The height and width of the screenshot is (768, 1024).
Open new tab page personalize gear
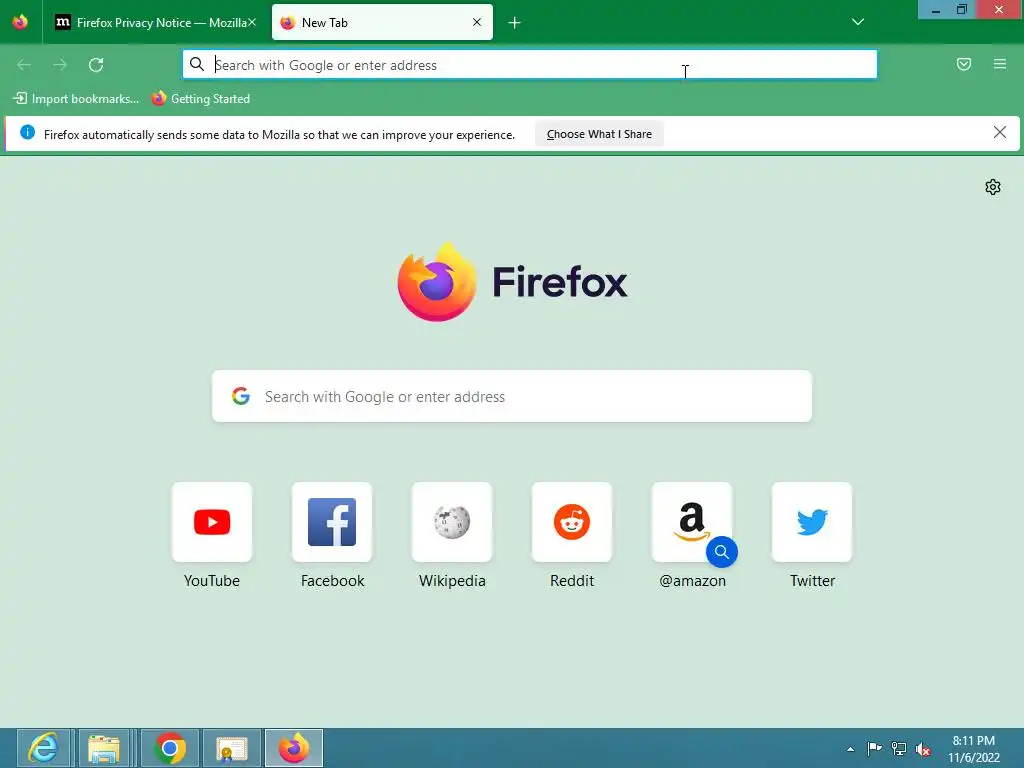point(993,187)
